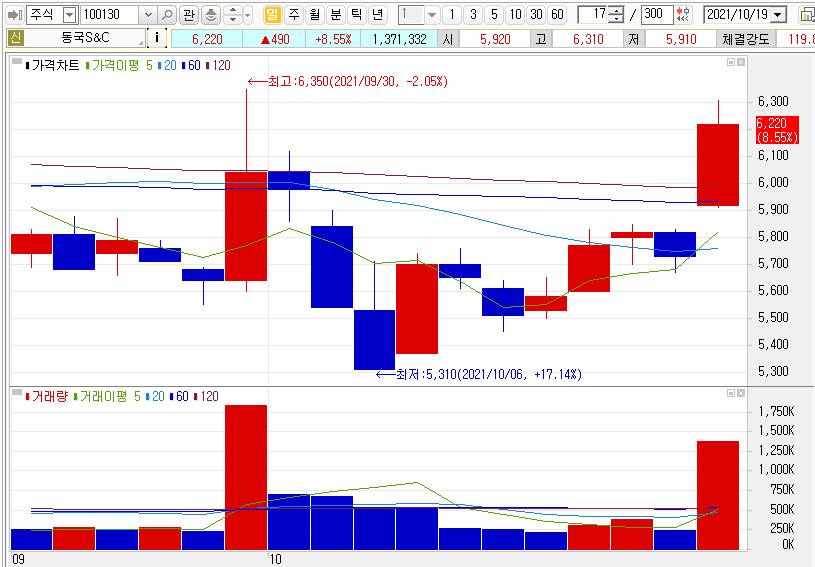Open the 주식 market type dropdown
The image size is (815, 567).
click(x=69, y=15)
